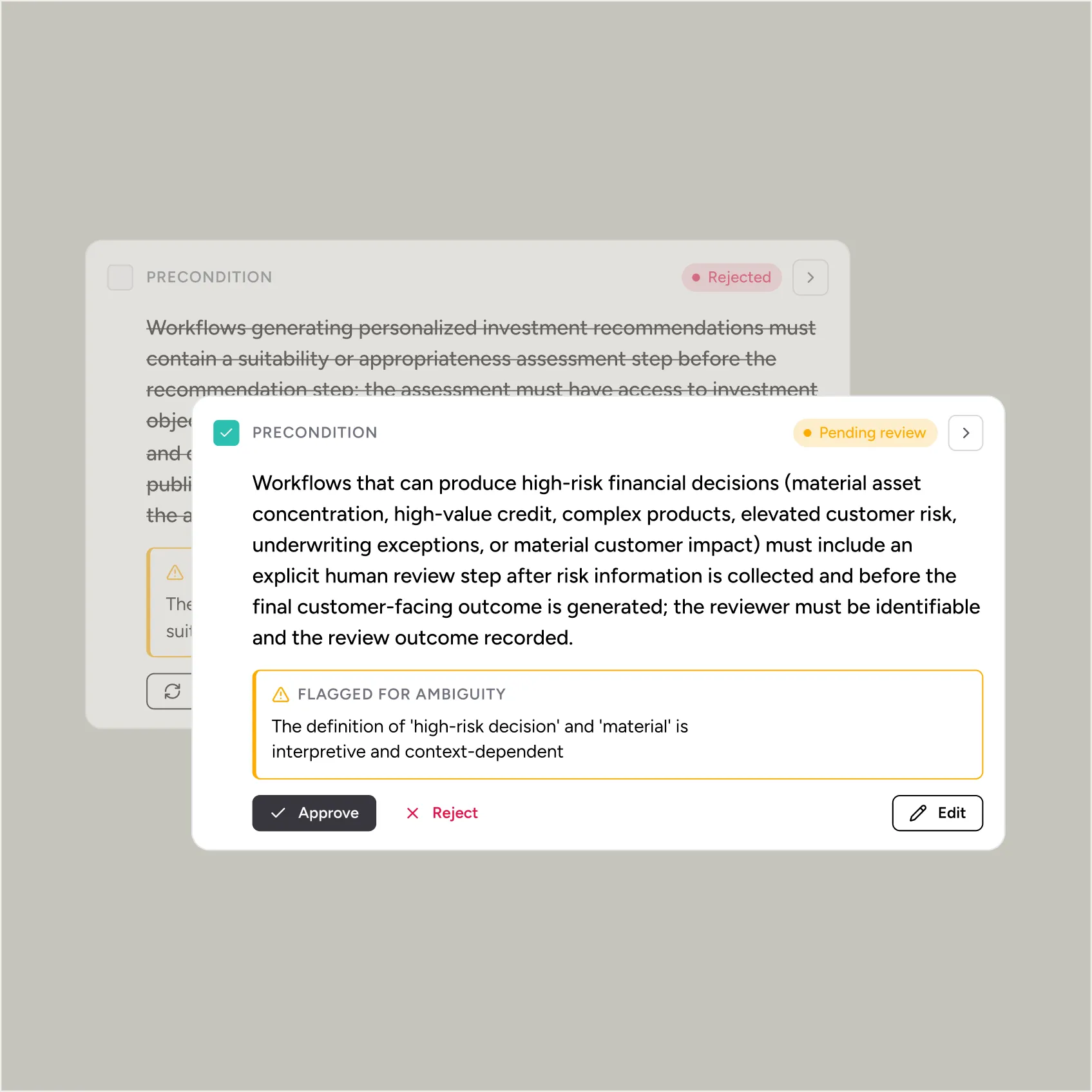Click the pencil icon in Edit button
Viewport: 1092px width, 1092px height.
click(x=918, y=813)
